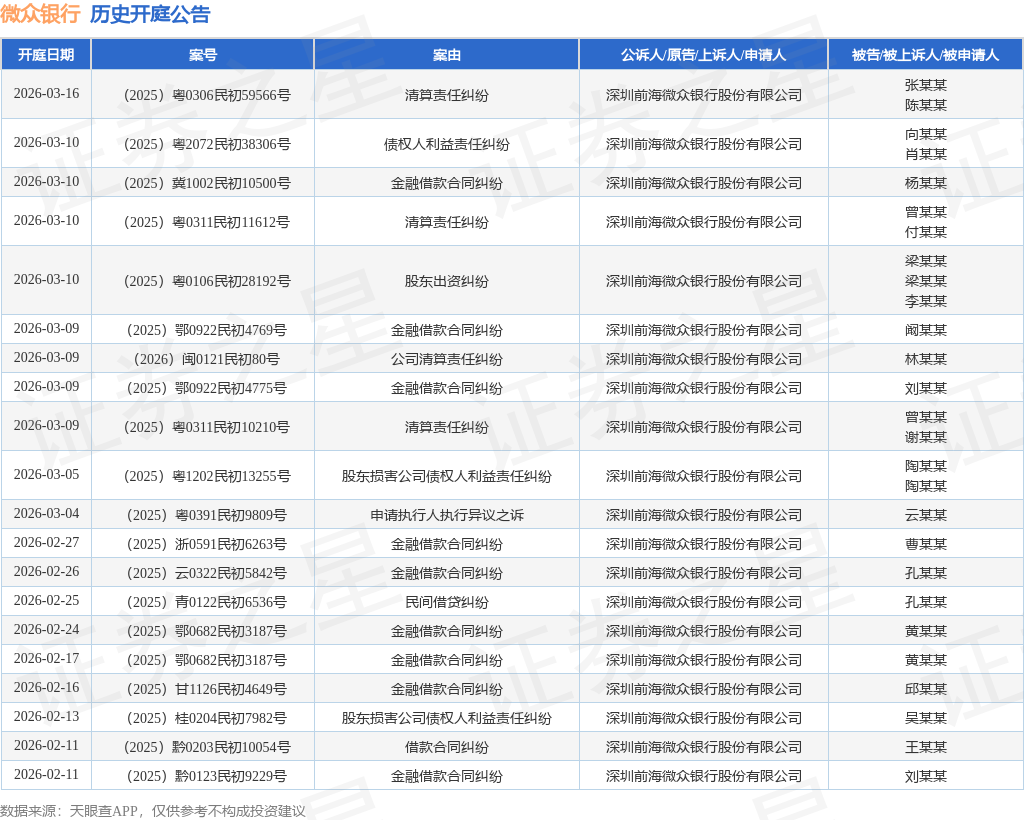Click case number 甘1126民初4649号

coord(207,689)
